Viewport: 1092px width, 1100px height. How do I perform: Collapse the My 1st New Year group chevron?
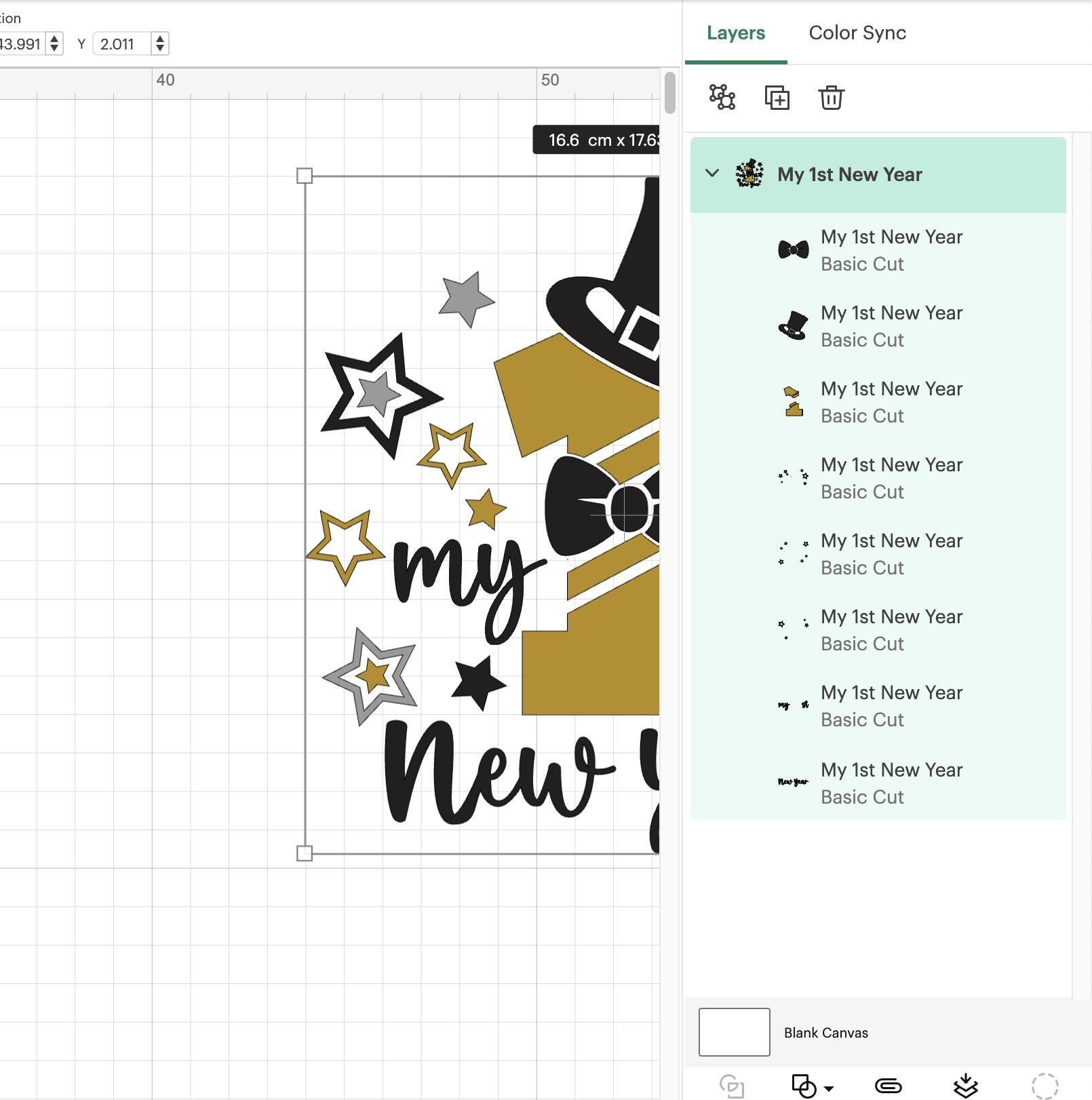click(x=711, y=174)
